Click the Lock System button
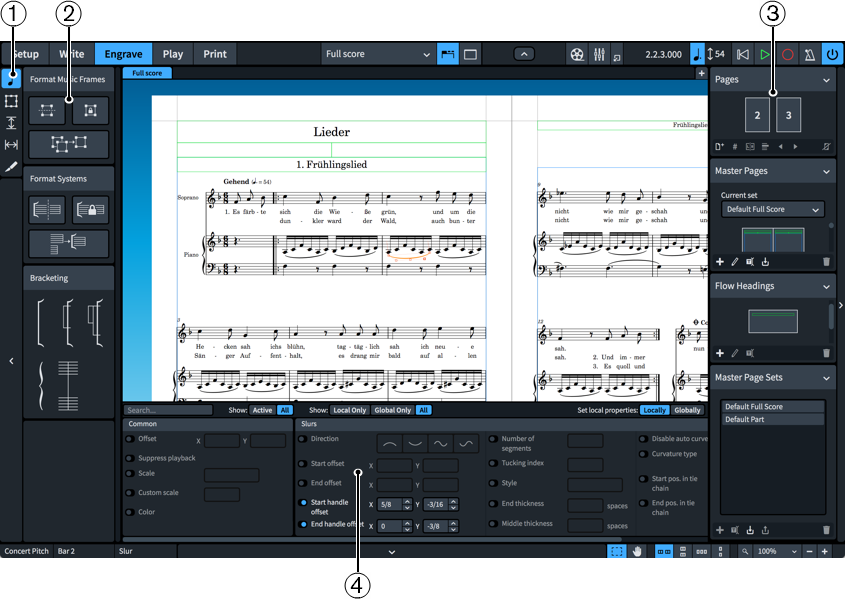The image size is (845, 599). [91, 210]
